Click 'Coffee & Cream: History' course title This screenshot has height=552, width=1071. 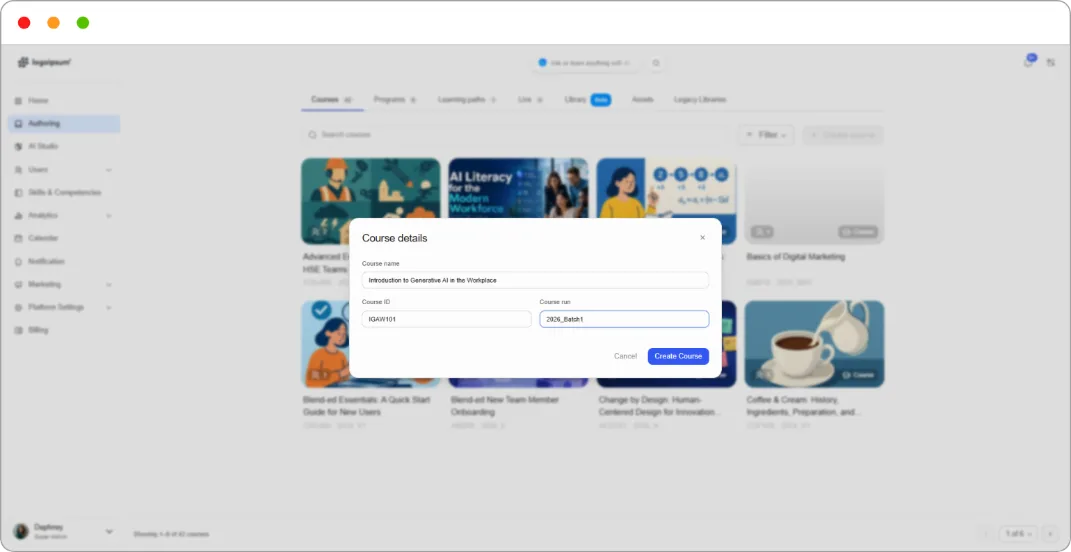coord(804,406)
